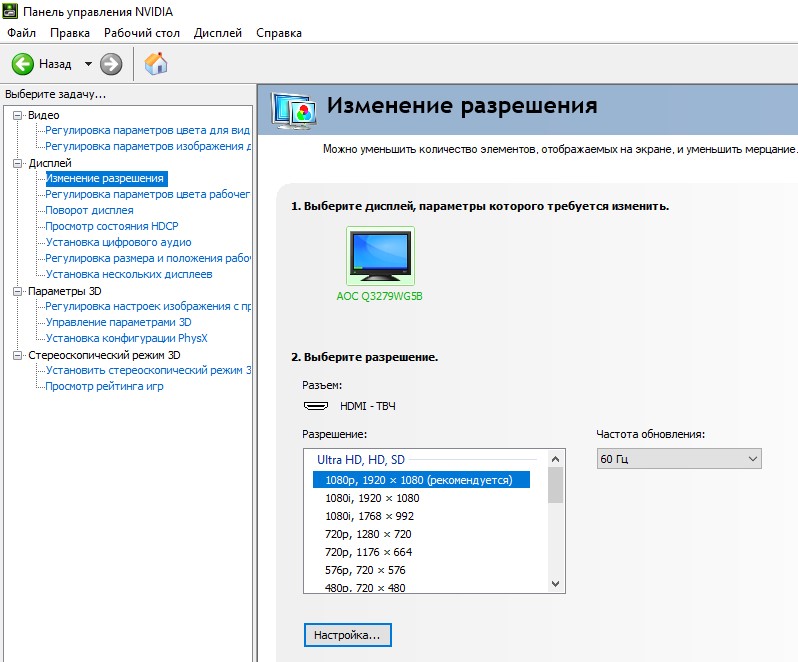Select 720p, 1280 × 720 resolution
Image resolution: width=798 pixels, height=662 pixels.
tap(368, 534)
